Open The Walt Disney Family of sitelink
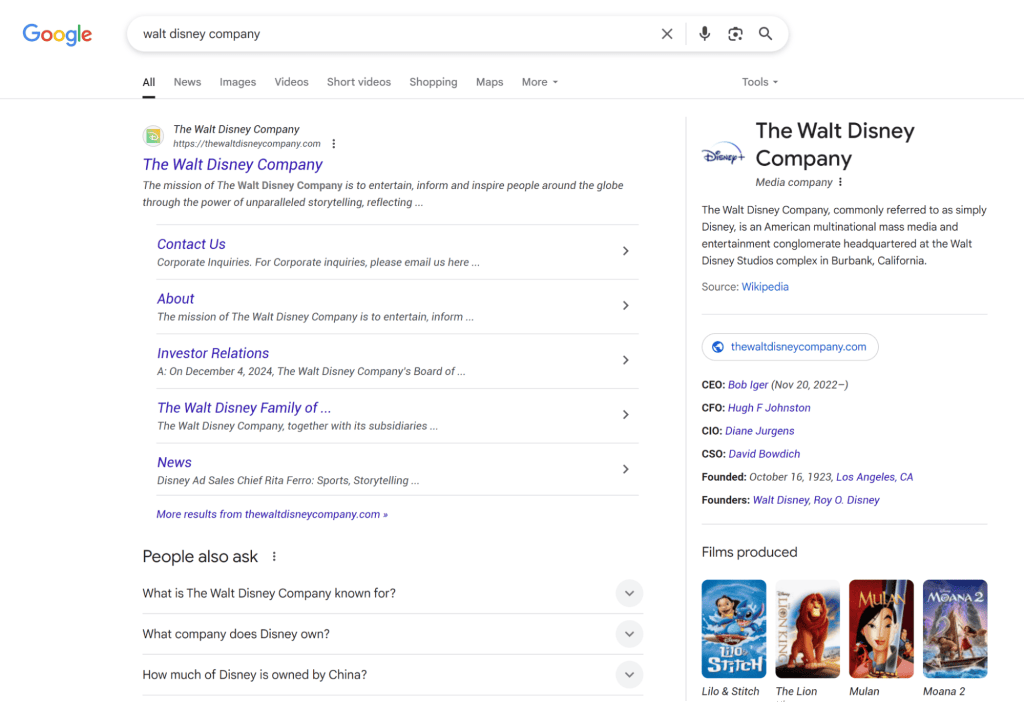The height and width of the screenshot is (702, 1024). [244, 408]
